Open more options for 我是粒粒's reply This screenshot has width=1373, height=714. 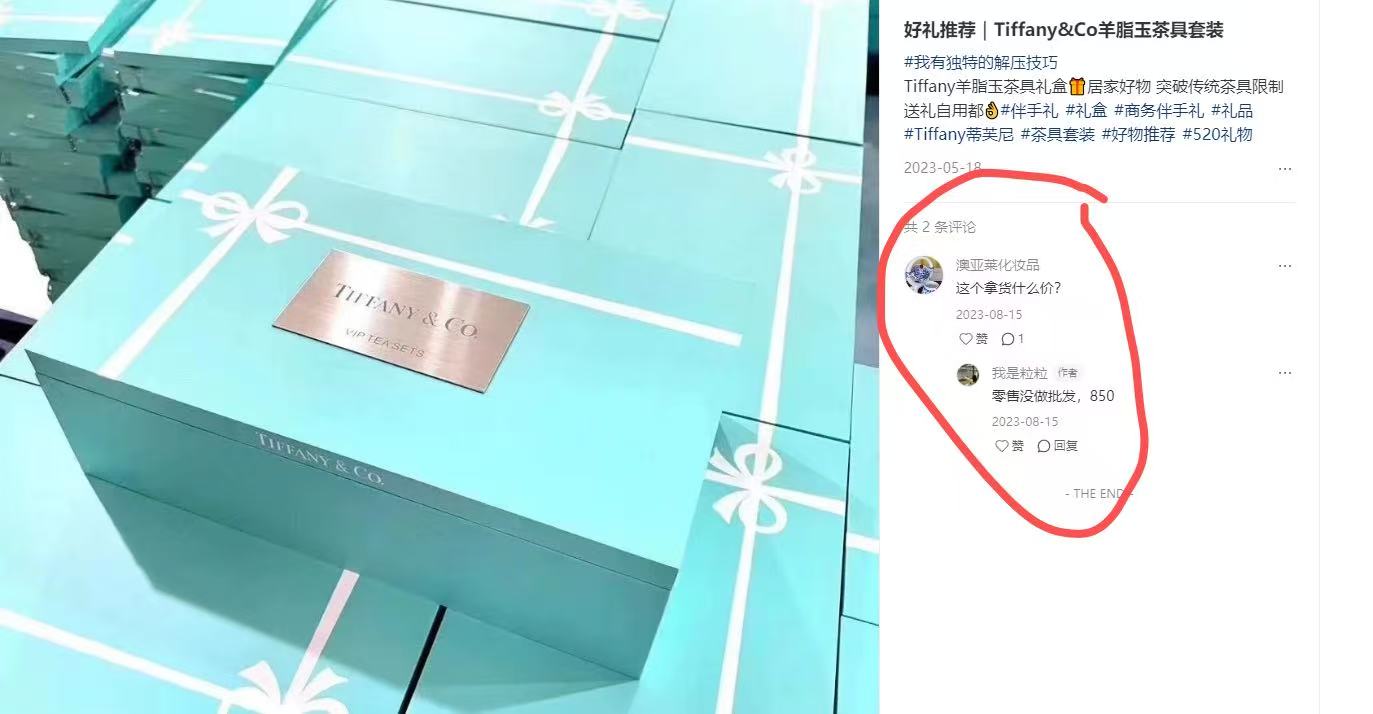(1285, 373)
